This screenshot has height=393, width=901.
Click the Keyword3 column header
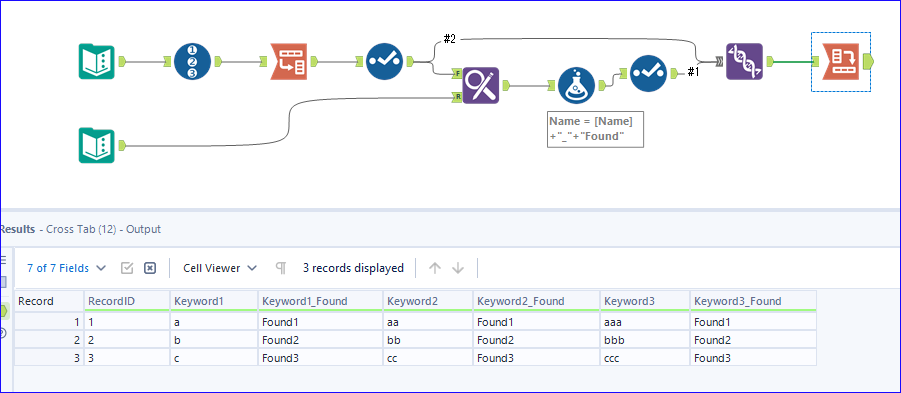[645, 301]
